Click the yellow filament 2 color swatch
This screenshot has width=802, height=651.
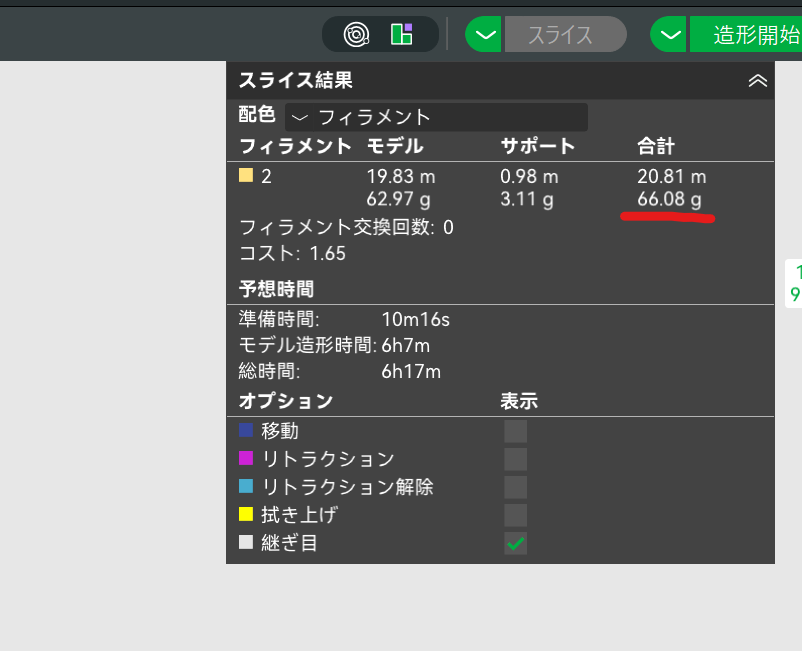[x=246, y=176]
